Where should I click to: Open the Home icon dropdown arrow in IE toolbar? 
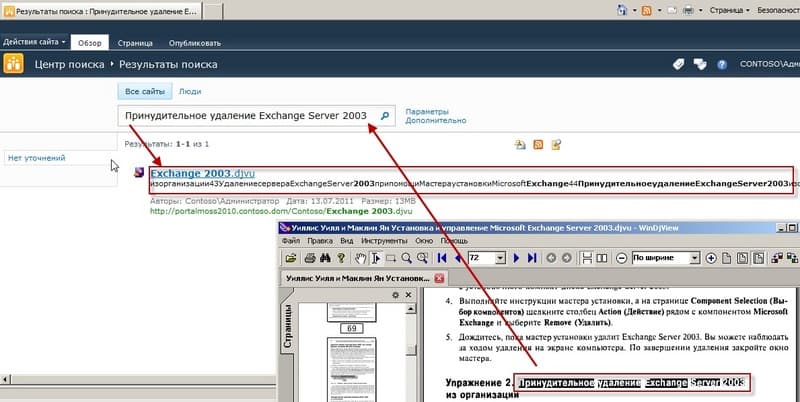635,10
